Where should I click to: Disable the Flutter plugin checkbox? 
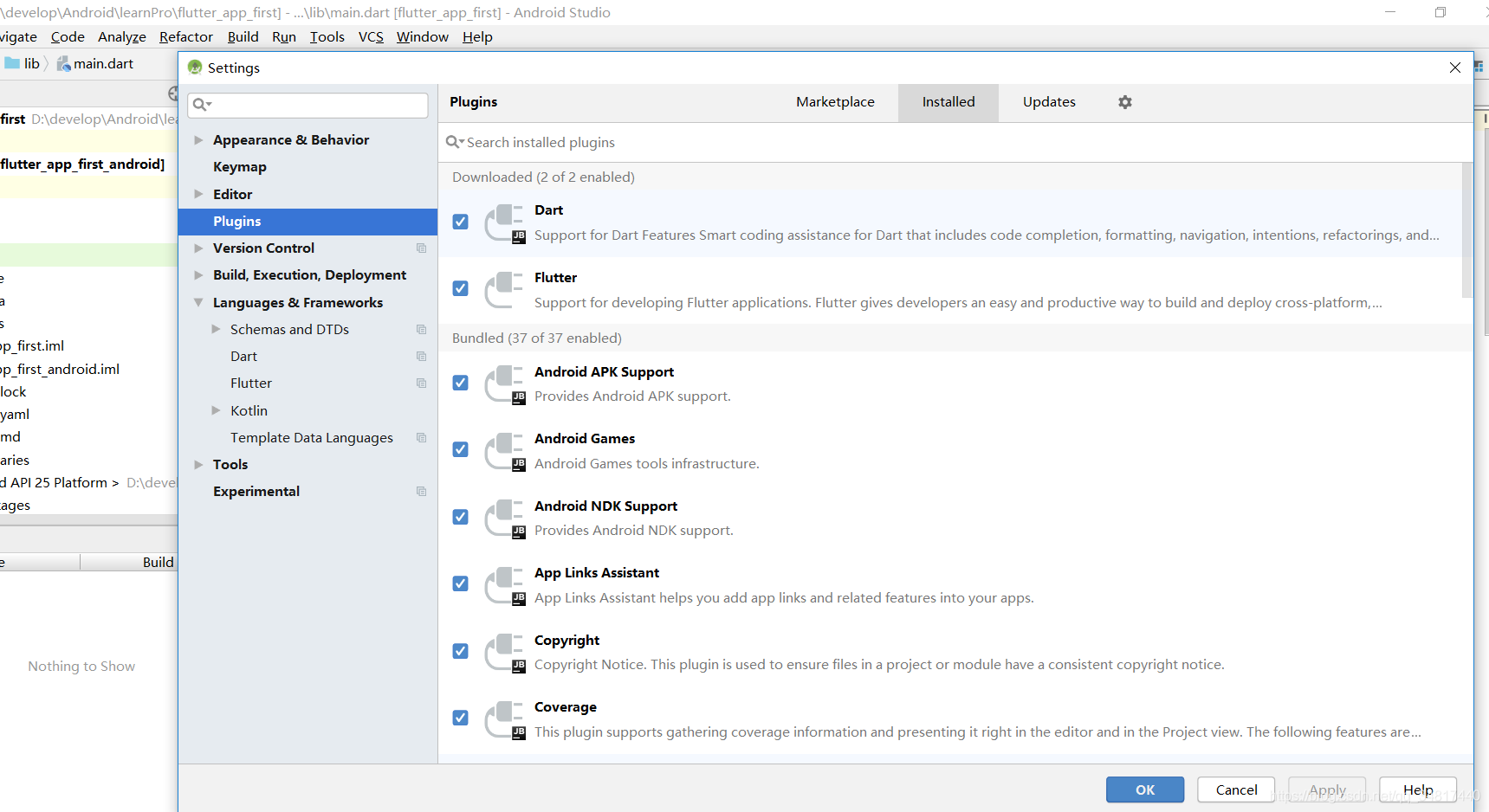461,288
